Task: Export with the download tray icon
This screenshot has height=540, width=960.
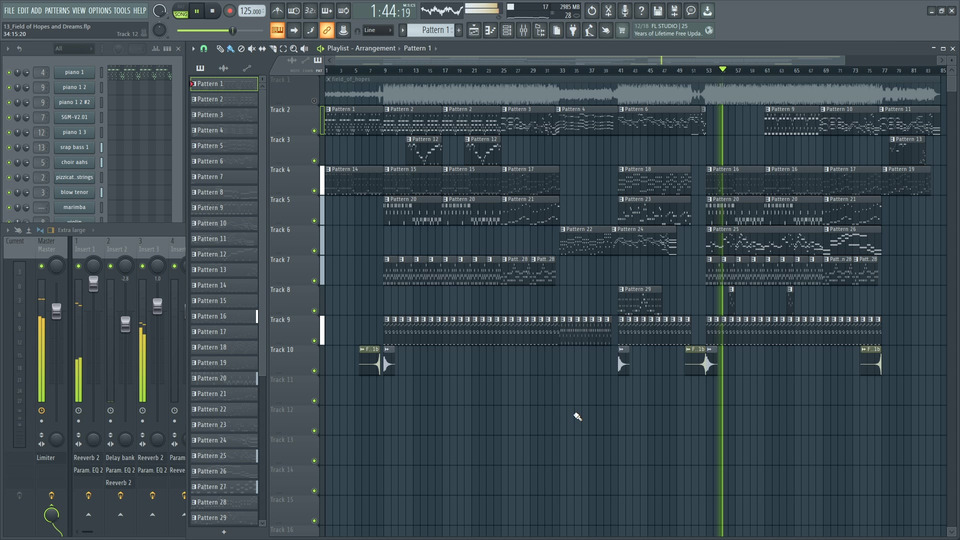Action: (x=707, y=11)
